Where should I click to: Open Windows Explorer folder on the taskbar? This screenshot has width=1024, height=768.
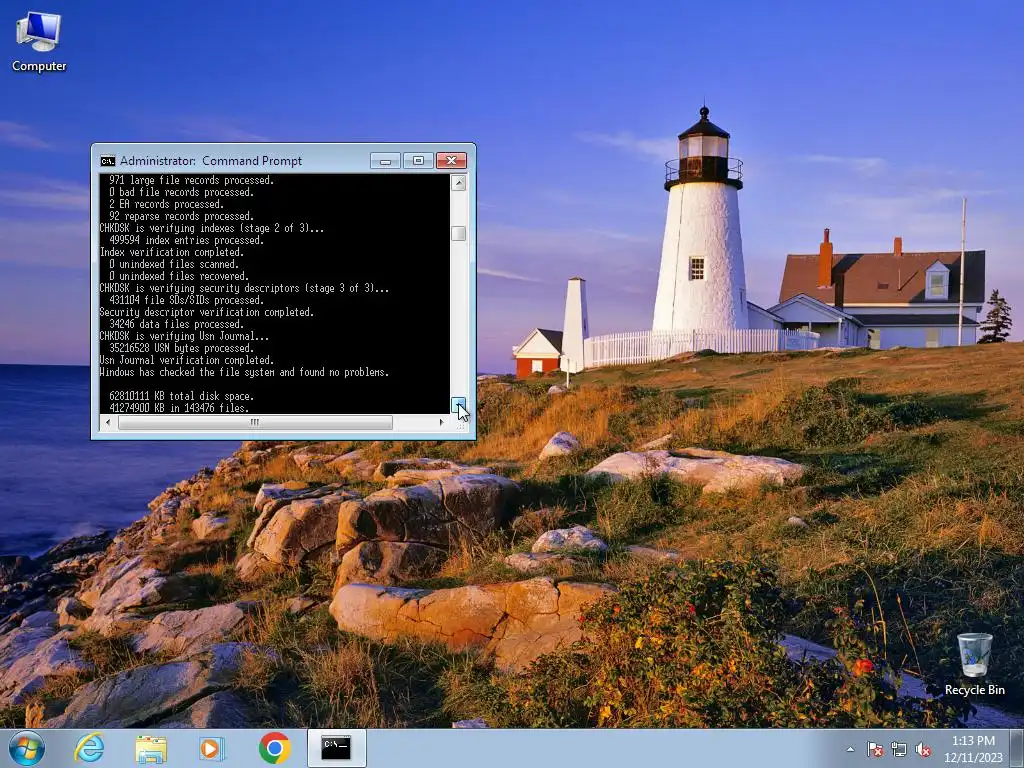tap(151, 748)
